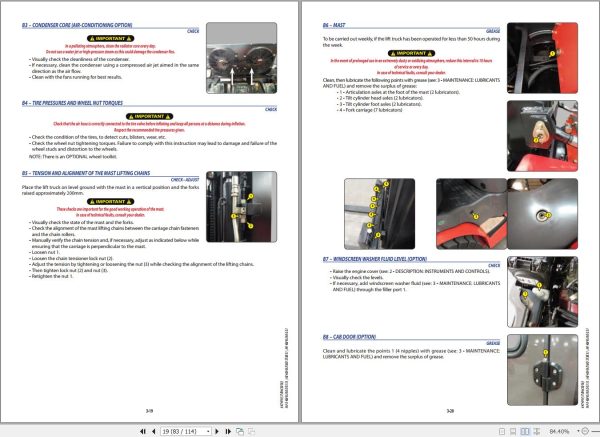Screen dimensions: 600x437
Task: Switch to single page view
Action: tap(502, 431)
